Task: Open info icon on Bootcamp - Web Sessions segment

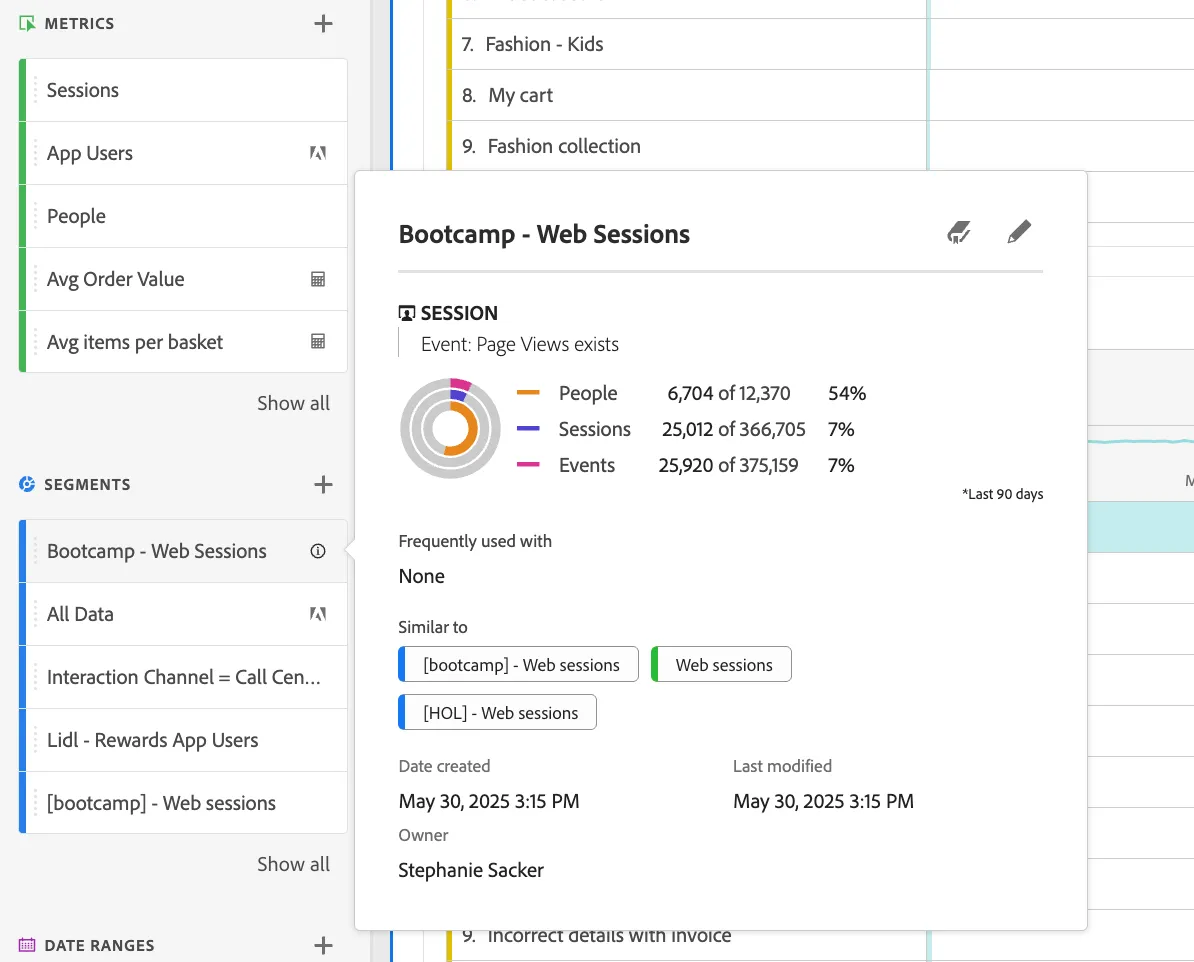Action: [x=318, y=551]
